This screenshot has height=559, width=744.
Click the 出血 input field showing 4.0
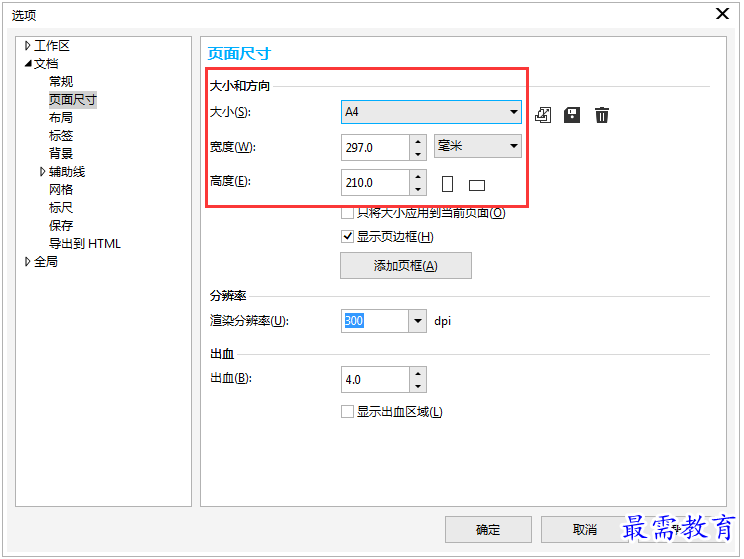click(x=375, y=380)
